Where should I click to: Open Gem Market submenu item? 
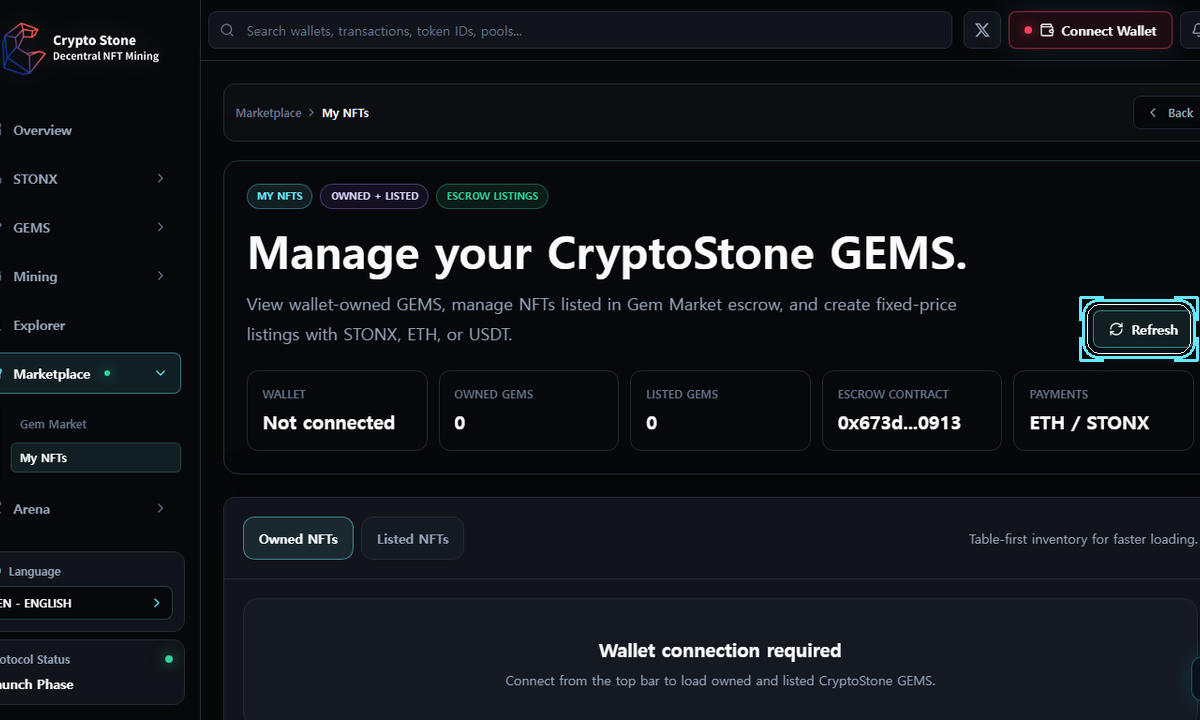click(x=96, y=424)
